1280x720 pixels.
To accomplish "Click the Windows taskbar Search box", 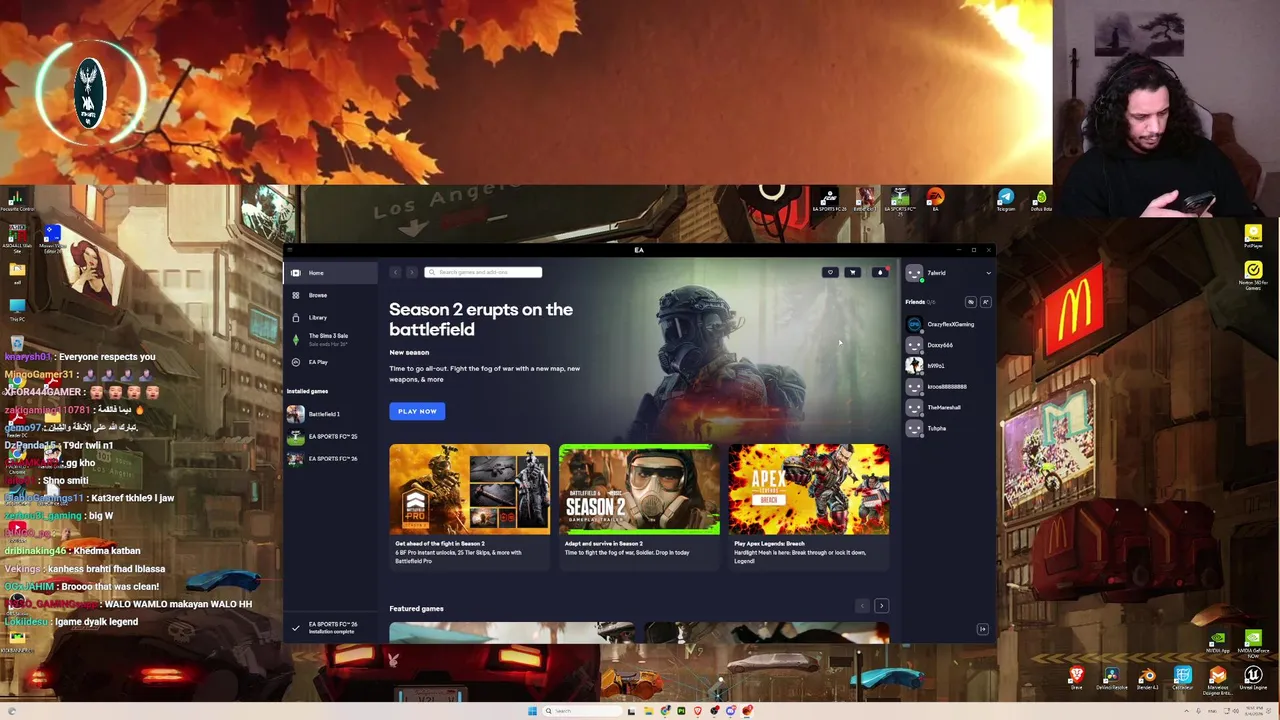I will click(582, 711).
